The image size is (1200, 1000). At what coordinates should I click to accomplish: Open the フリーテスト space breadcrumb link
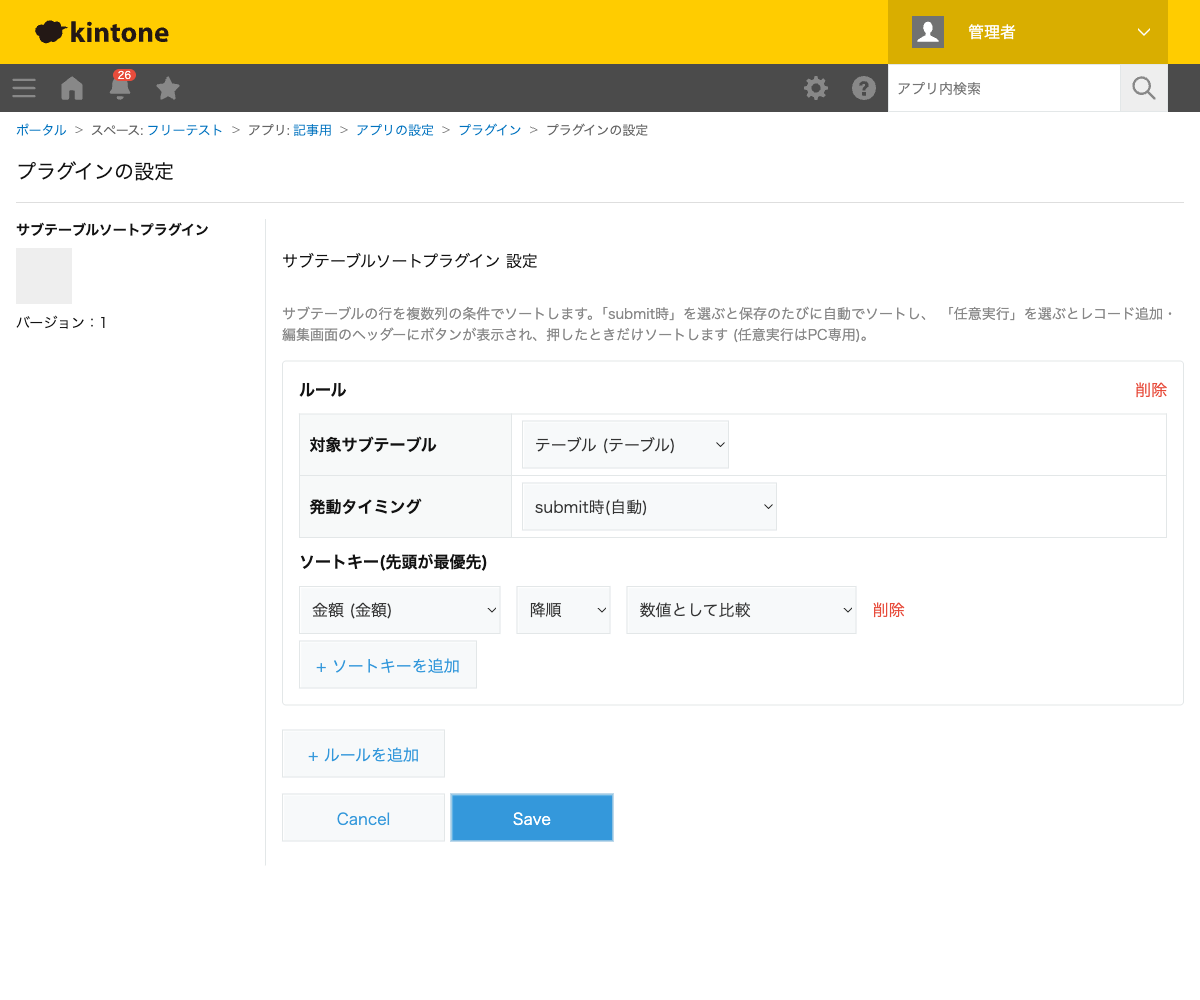point(185,130)
